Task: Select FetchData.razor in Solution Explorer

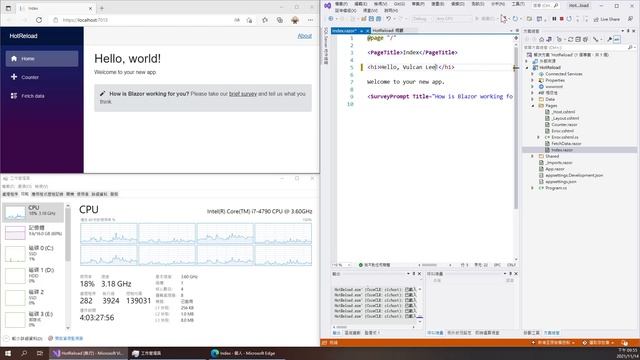Action: pos(566,144)
